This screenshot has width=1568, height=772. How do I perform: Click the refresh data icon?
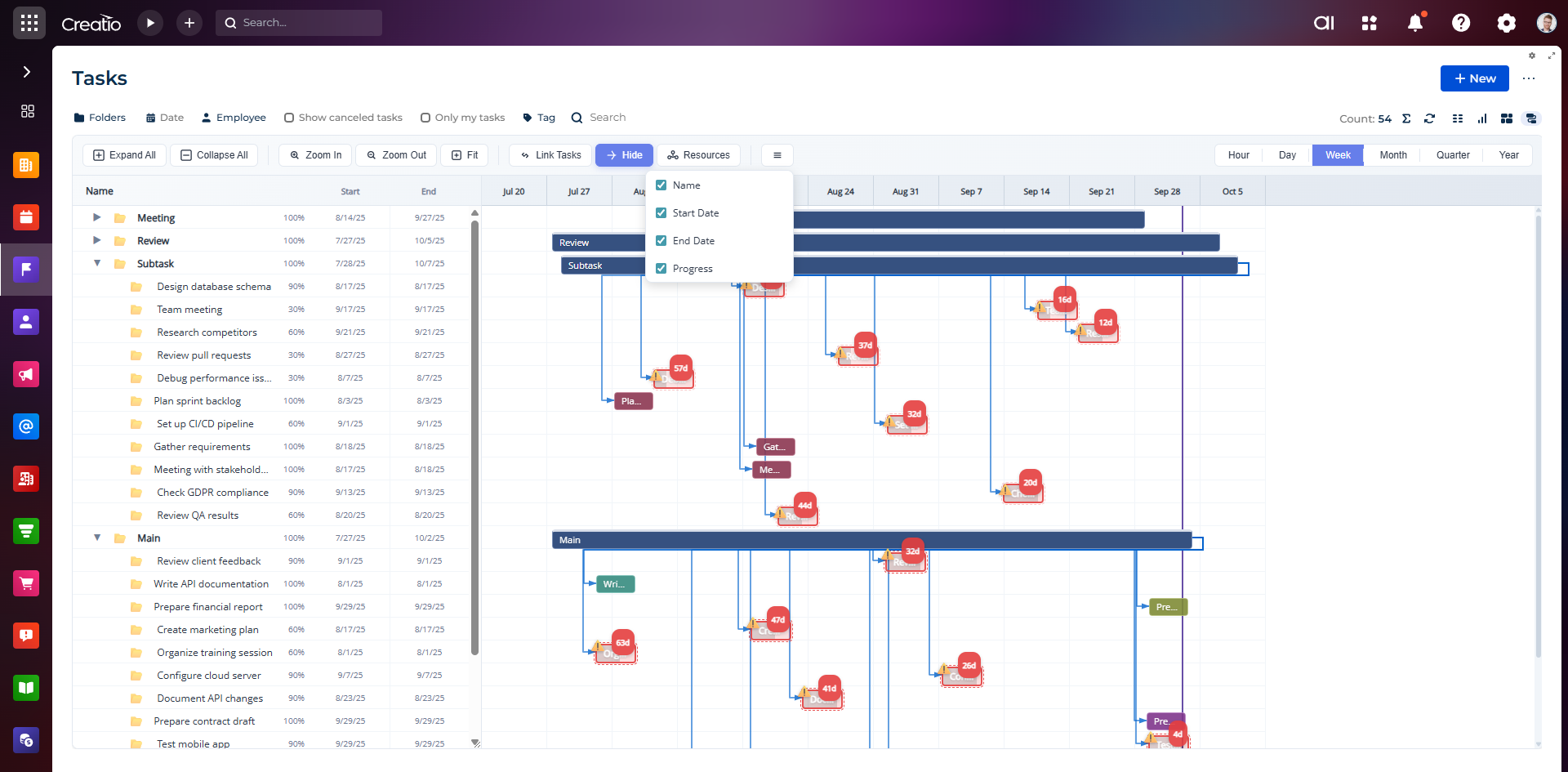1429,118
